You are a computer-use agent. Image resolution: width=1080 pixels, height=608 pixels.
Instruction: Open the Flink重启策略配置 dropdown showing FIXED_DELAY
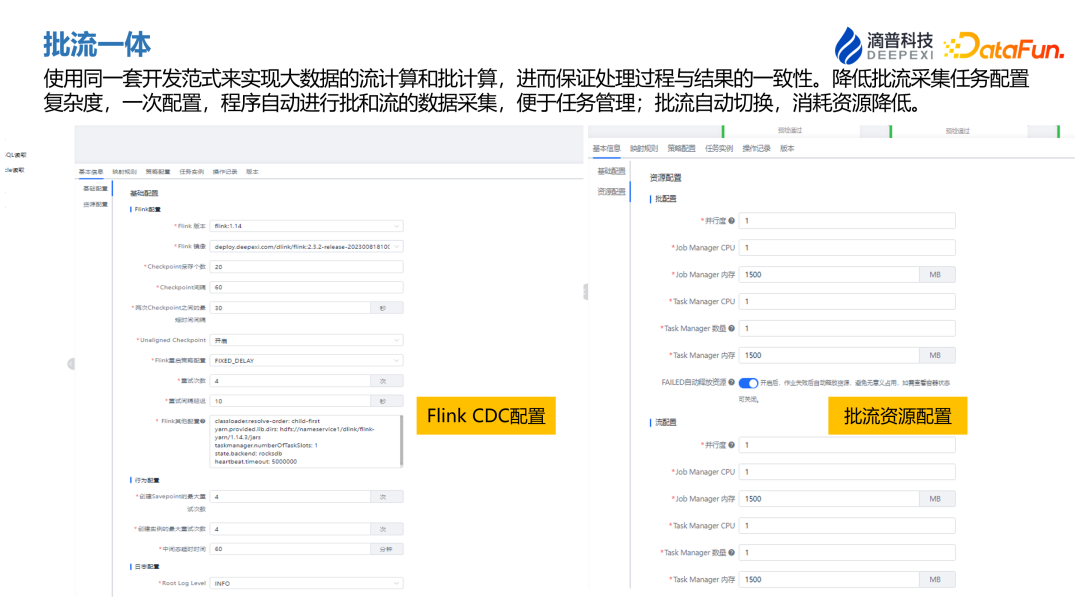307,360
